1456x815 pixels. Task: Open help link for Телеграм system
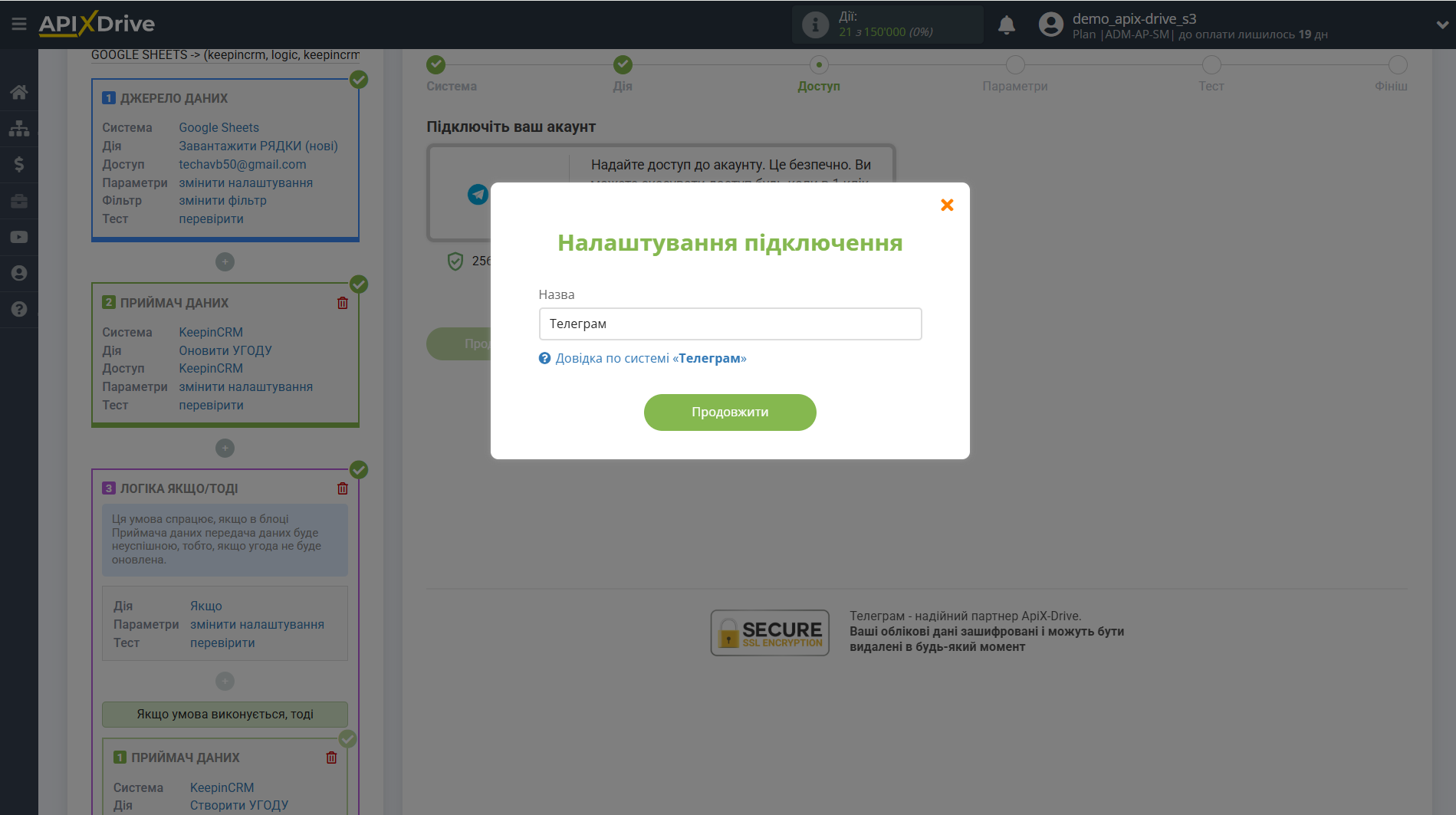[x=650, y=358]
